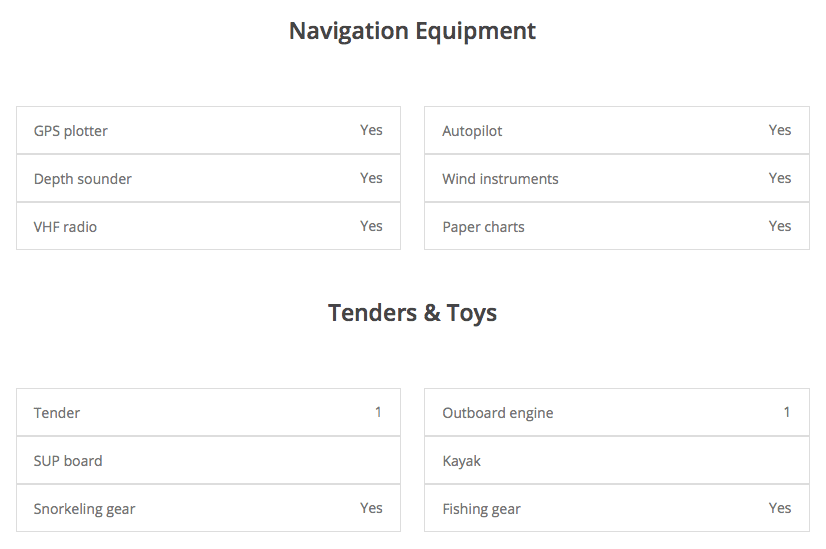This screenshot has width=826, height=549.
Task: Click the Yes value for Fishing gear
Action: tap(780, 508)
